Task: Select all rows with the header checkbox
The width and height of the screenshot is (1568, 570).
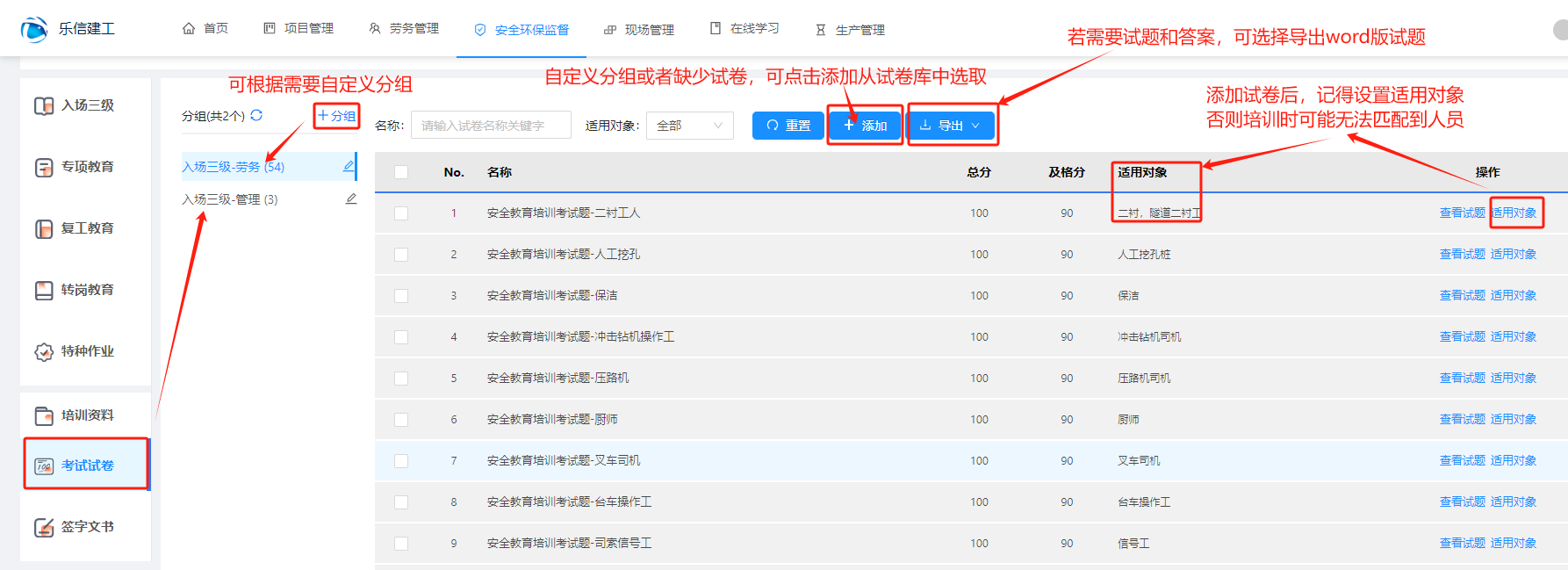Action: [401, 172]
